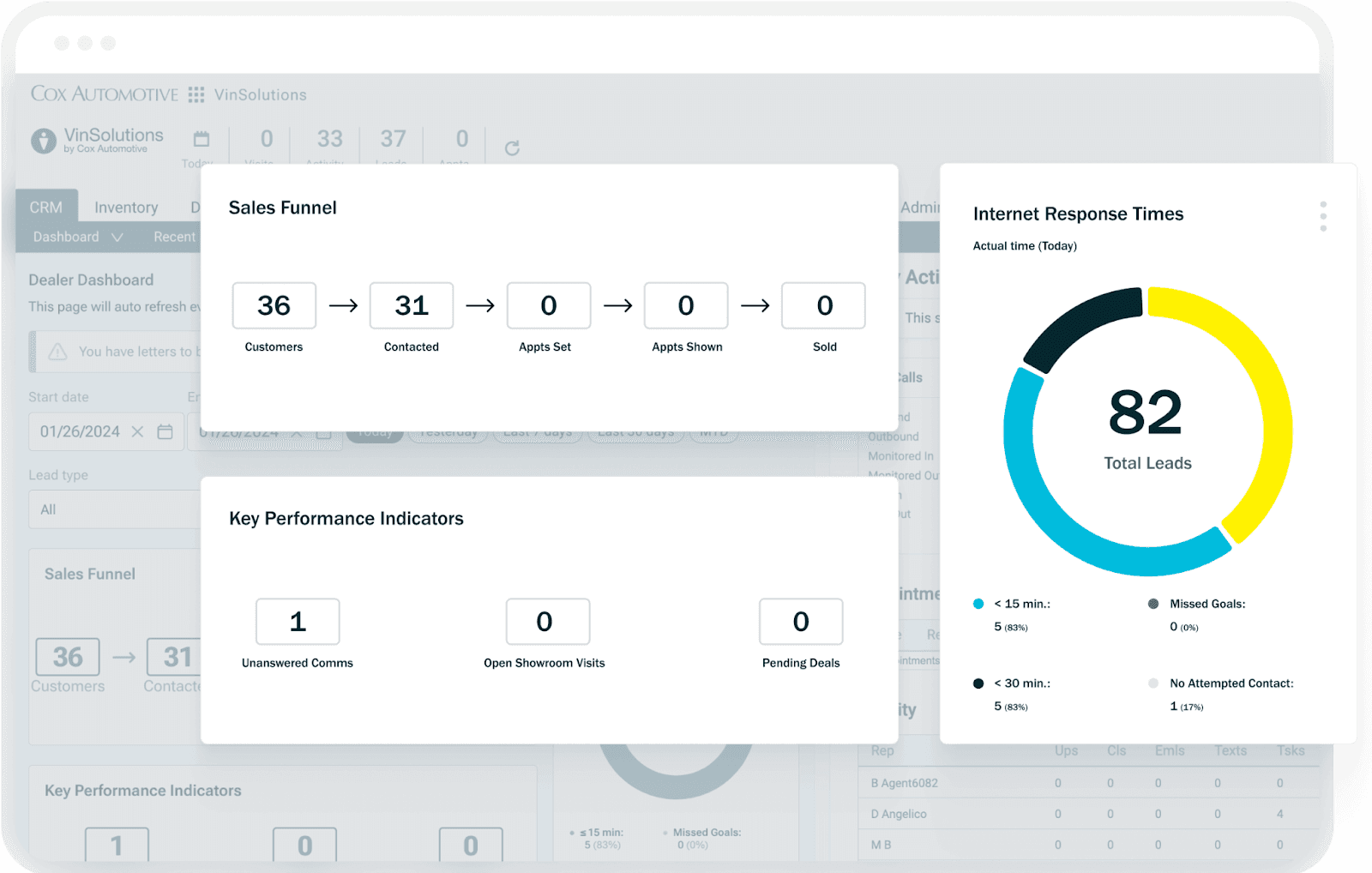Click the B Agent6082 rep row
The height and width of the screenshot is (873, 1372).
[x=1089, y=783]
